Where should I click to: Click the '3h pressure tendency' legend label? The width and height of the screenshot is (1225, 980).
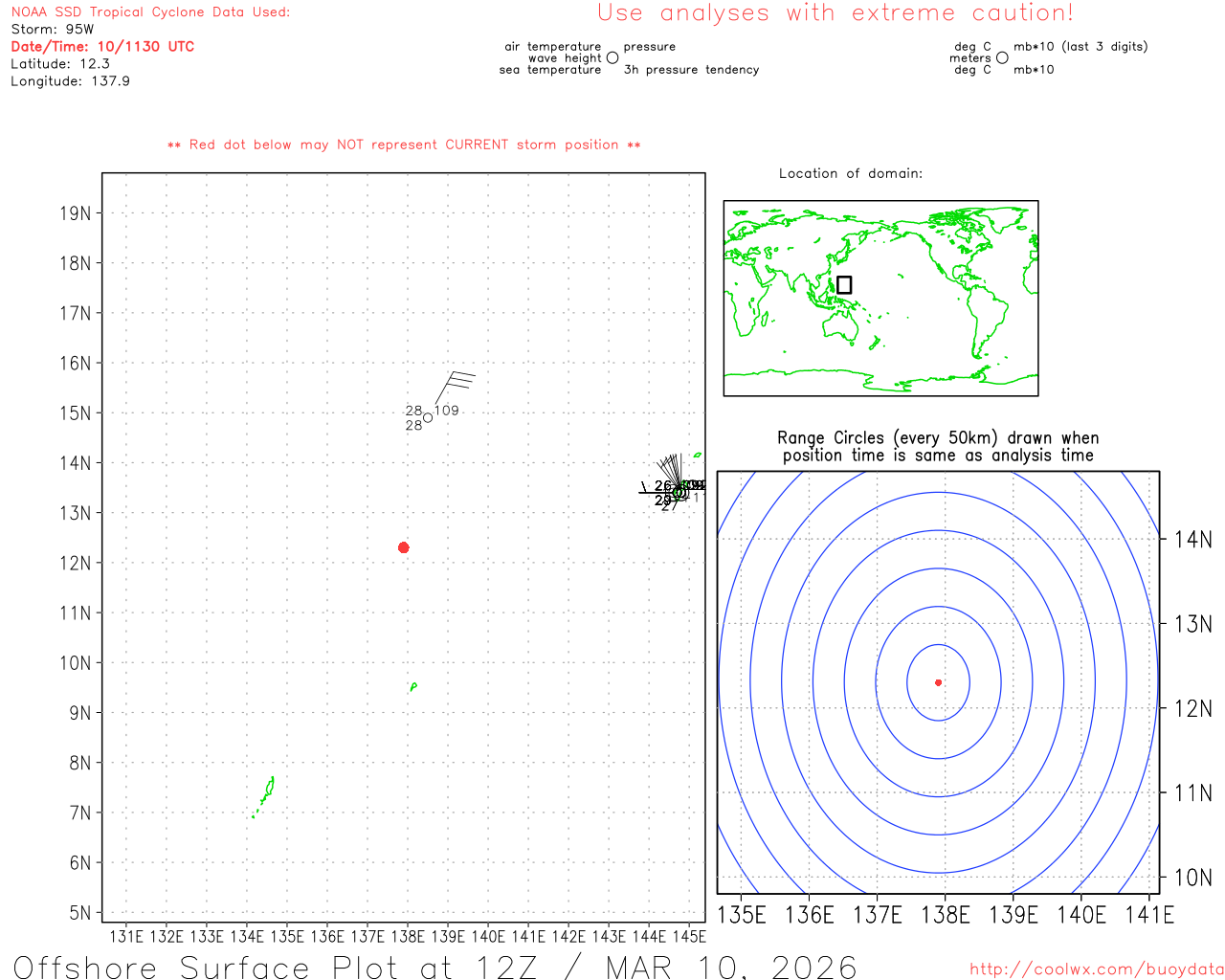(x=691, y=70)
